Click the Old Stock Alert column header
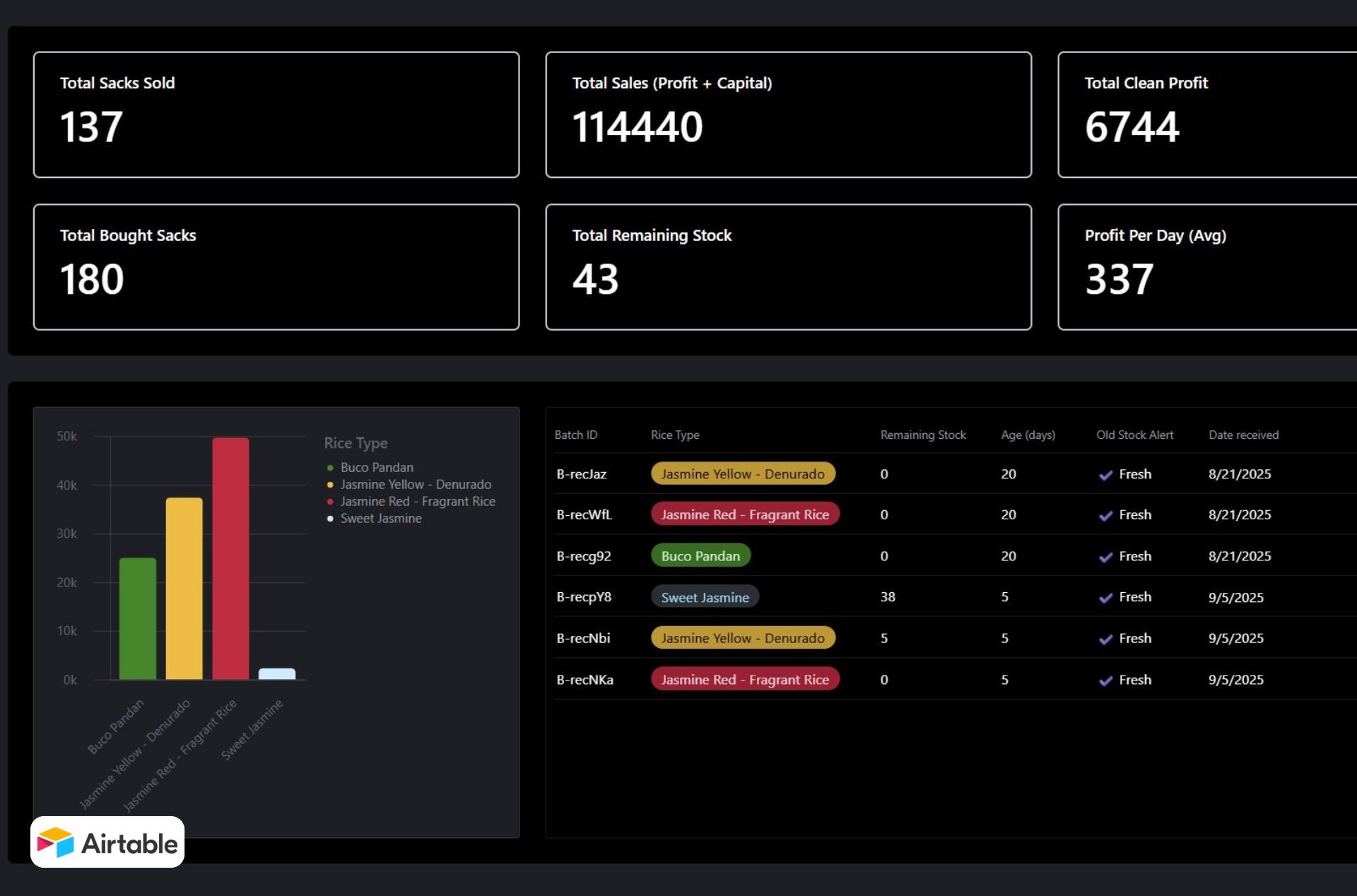Viewport: 1357px width, 896px height. click(x=1134, y=435)
